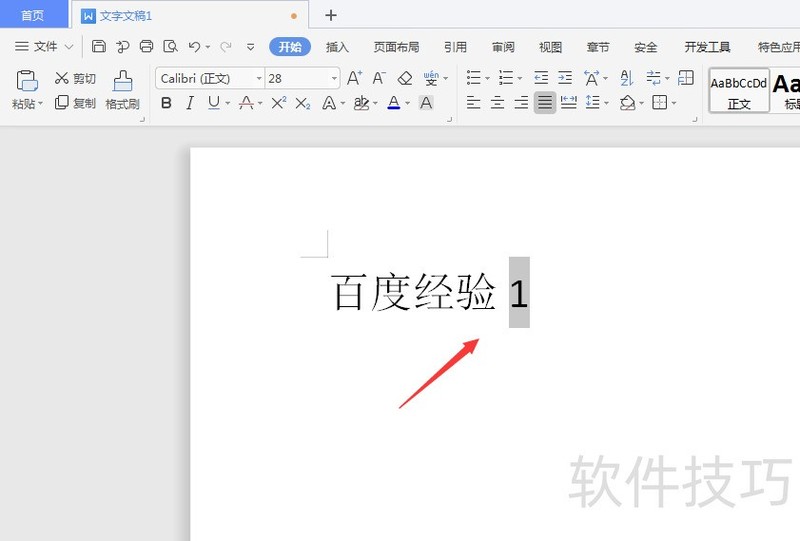Expand underline style dropdown arrow
This screenshot has height=541, width=800.
[x=228, y=104]
